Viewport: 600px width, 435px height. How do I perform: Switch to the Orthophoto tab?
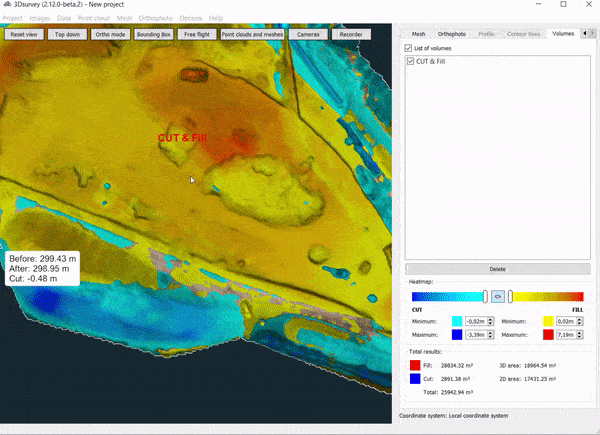(x=452, y=34)
